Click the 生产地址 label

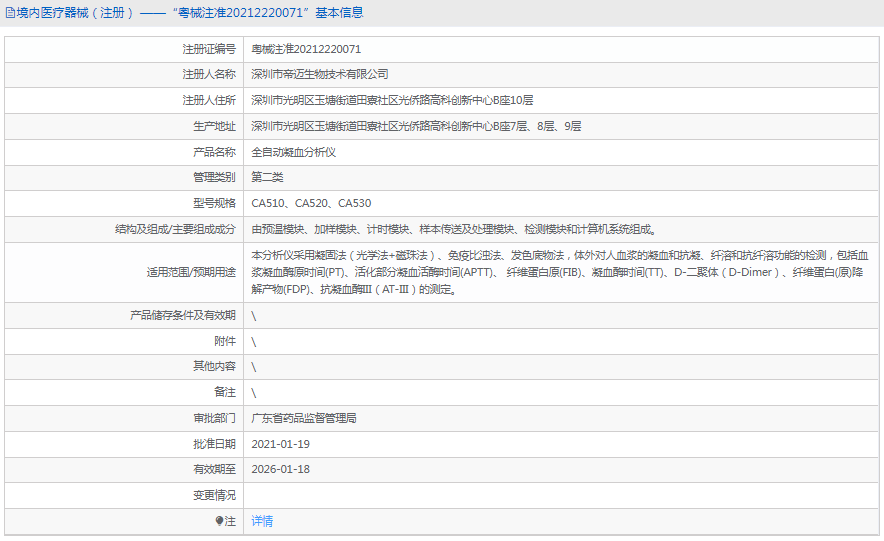tap(214, 126)
